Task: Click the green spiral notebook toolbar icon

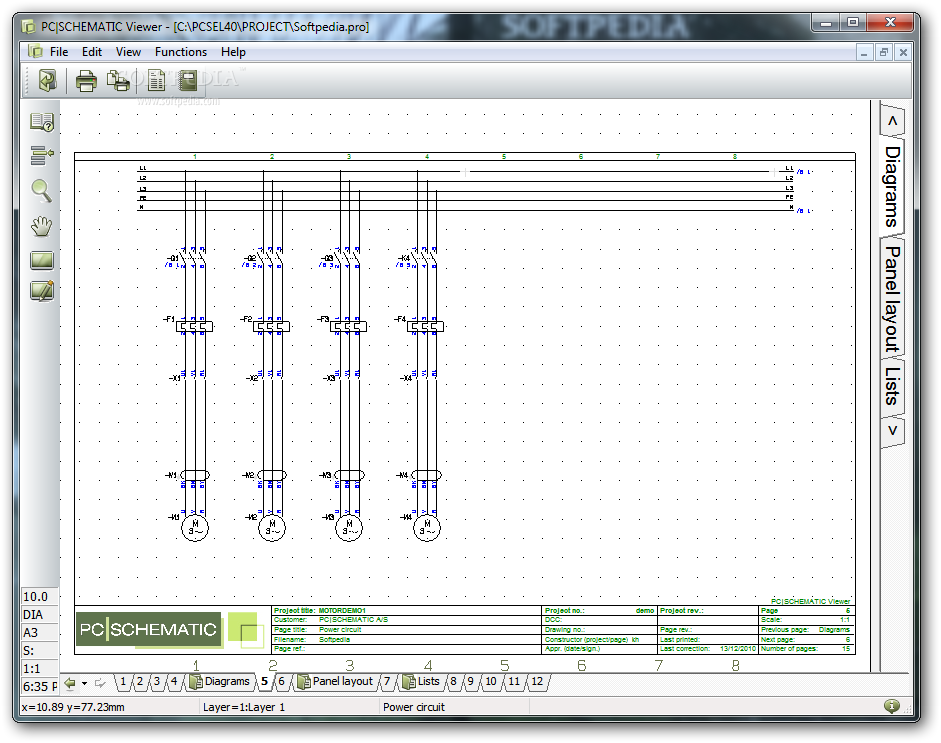Action: (x=188, y=80)
